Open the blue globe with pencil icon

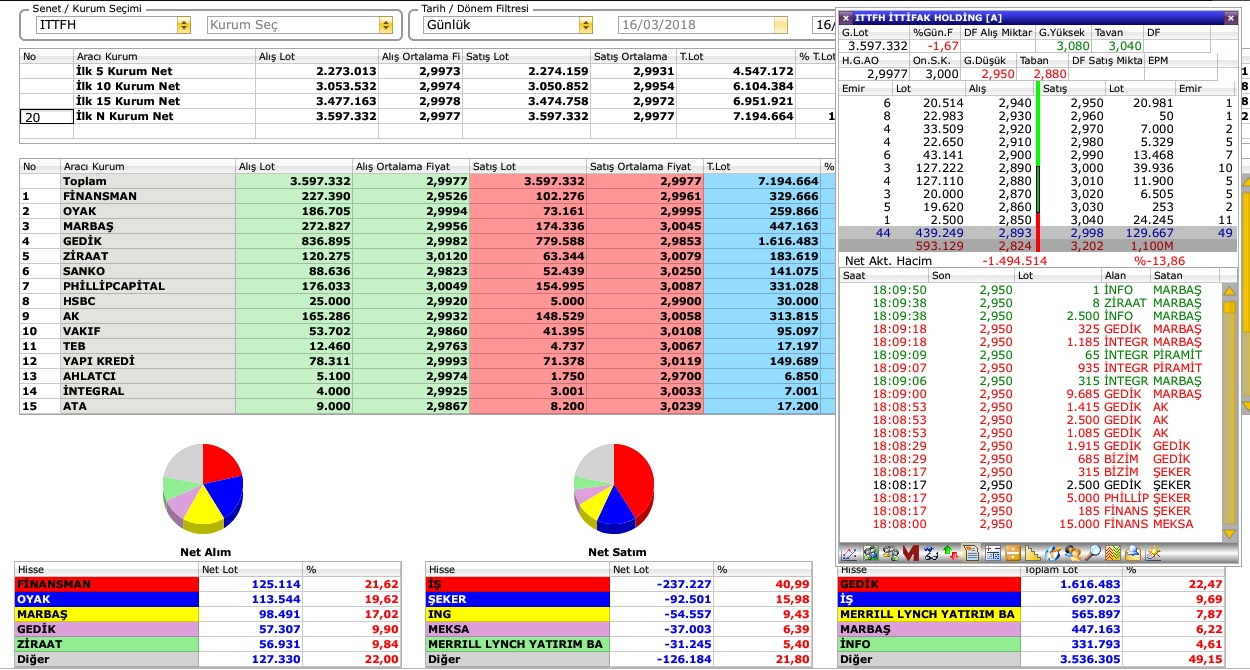point(1053,552)
